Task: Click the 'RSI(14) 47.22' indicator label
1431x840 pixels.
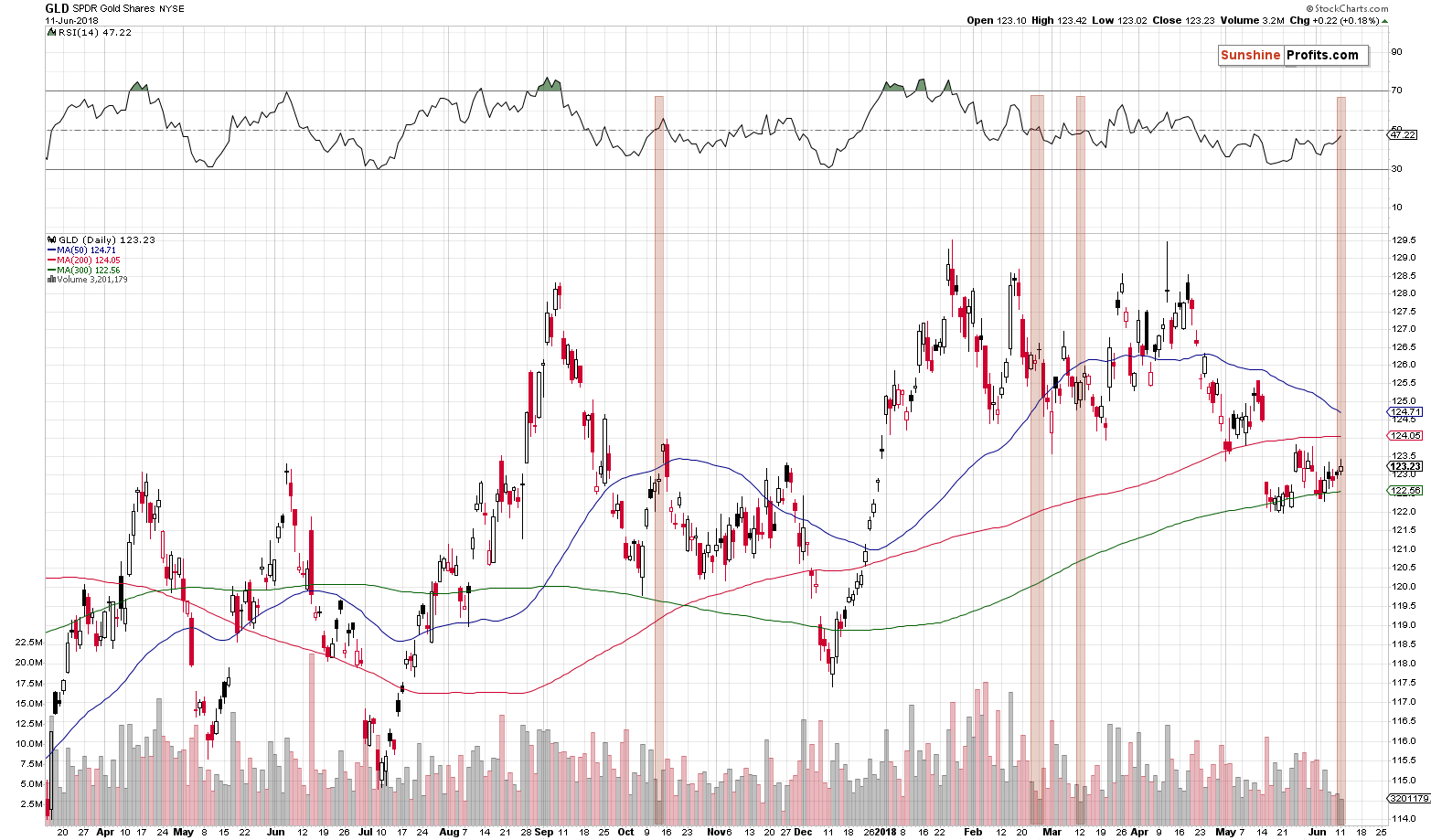Action: tap(94, 32)
